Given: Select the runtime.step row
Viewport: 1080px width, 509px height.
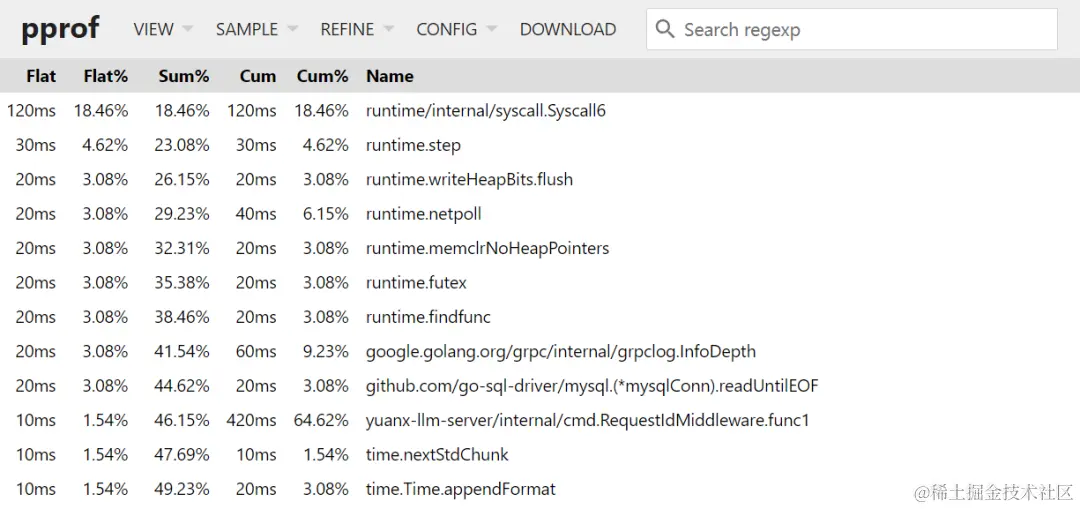Looking at the screenshot, I should pyautogui.click(x=413, y=145).
